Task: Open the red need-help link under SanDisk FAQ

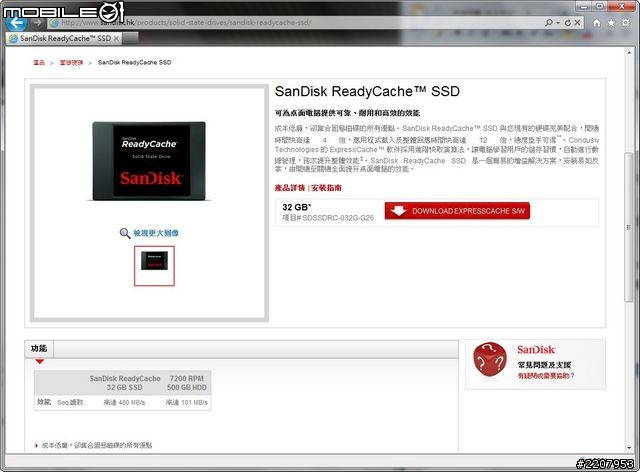Action: [546, 376]
